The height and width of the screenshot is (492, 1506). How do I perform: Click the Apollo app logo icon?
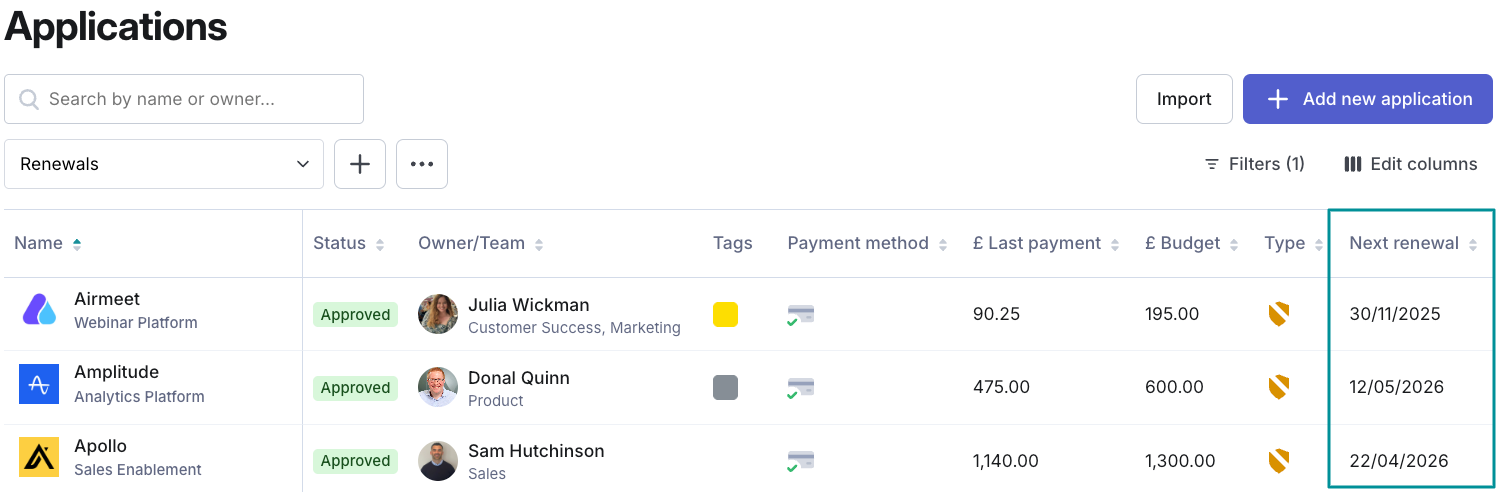[39, 458]
